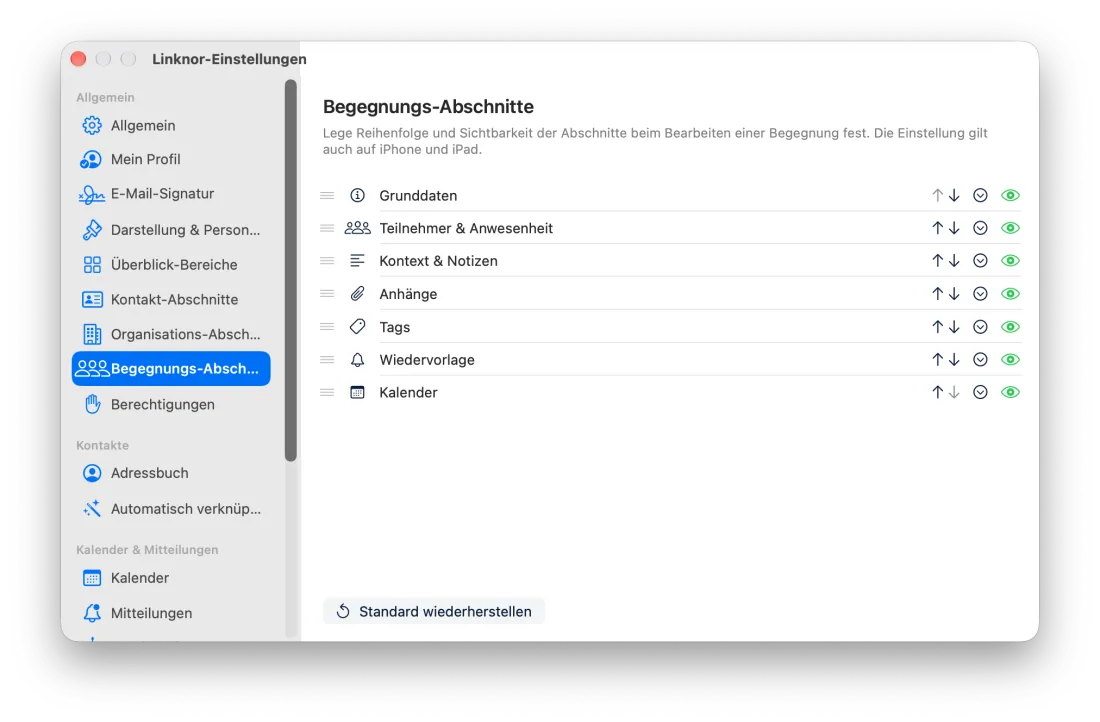The height and width of the screenshot is (722, 1100).
Task: Toggle visibility of Kontext & Notizen
Action: coord(1010,261)
